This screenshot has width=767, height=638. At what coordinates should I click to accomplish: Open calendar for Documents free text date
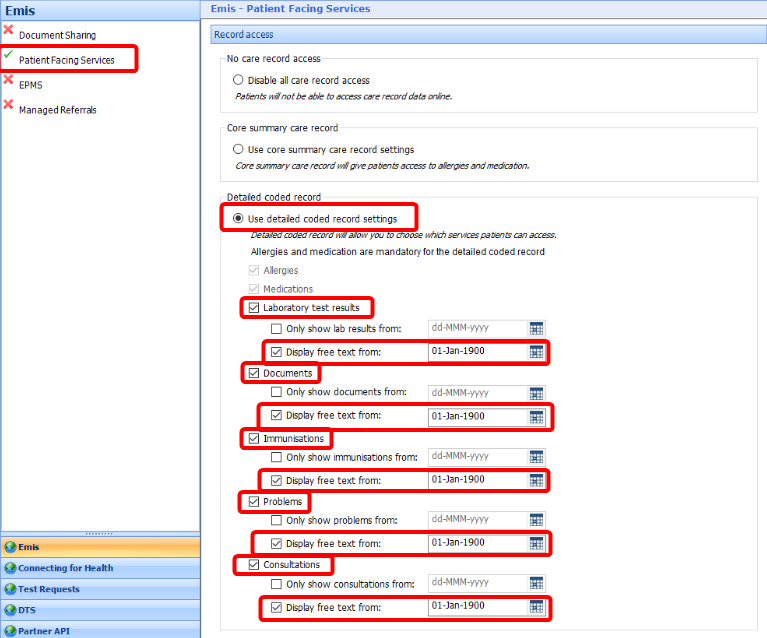point(536,417)
